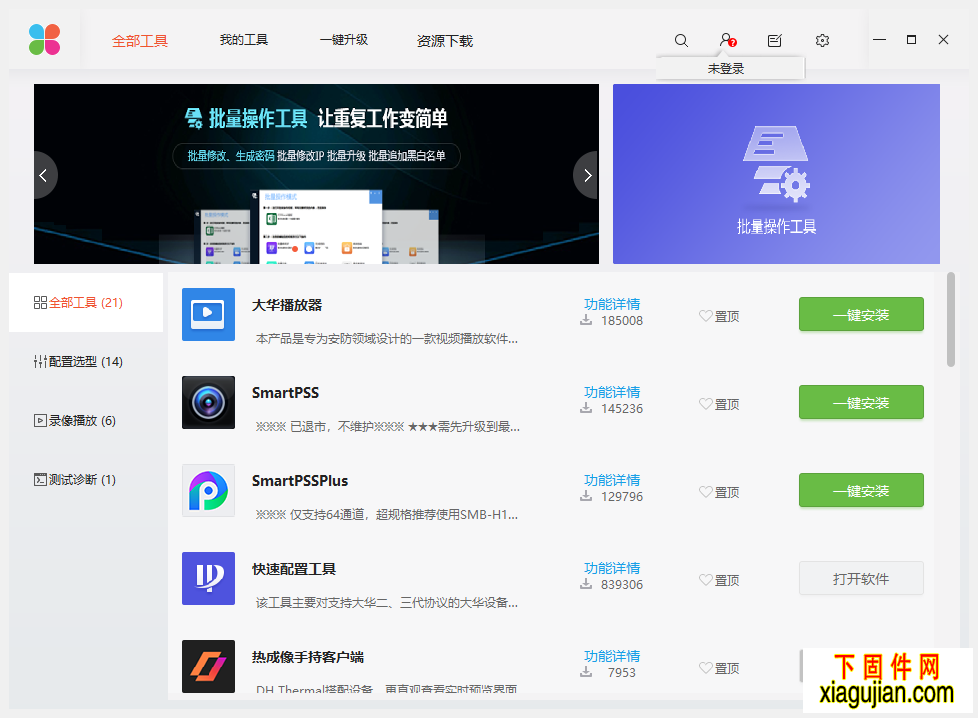Screen dimensions: 978x718
Task: Click the 快速配置工具 title text
Action: pos(294,569)
